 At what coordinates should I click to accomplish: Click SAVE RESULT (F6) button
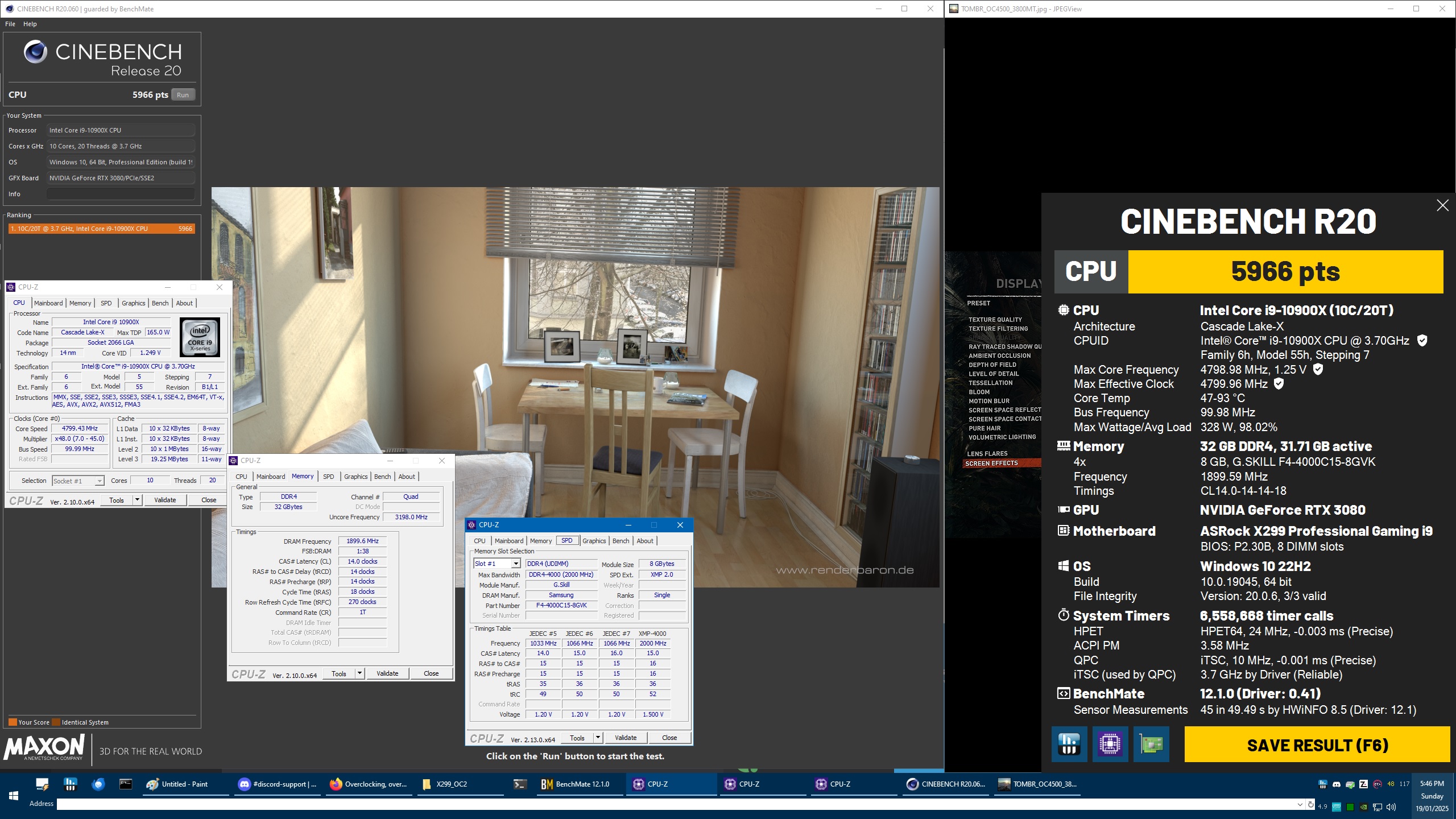pyautogui.click(x=1317, y=744)
